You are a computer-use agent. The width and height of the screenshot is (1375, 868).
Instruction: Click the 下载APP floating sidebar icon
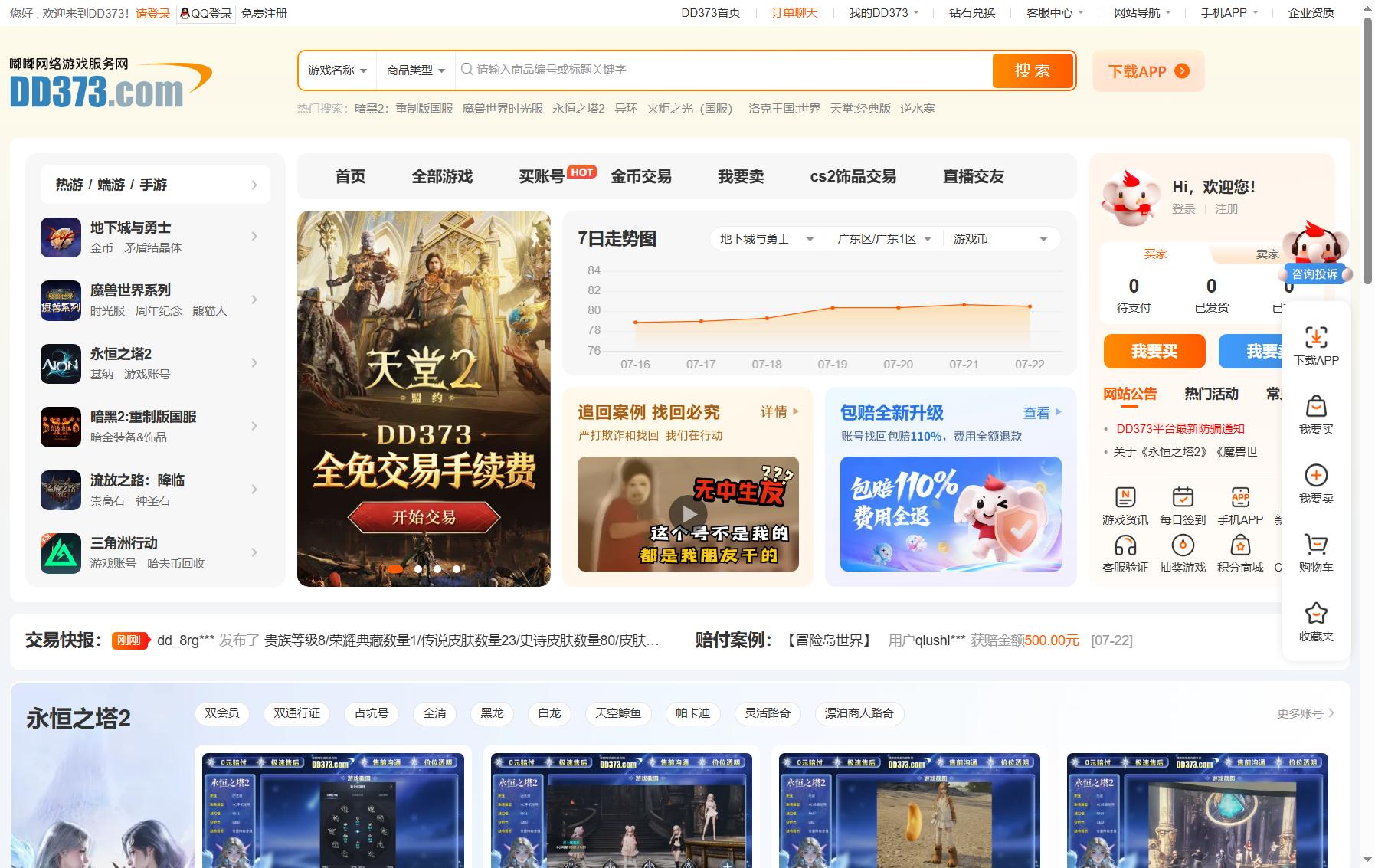[1316, 337]
